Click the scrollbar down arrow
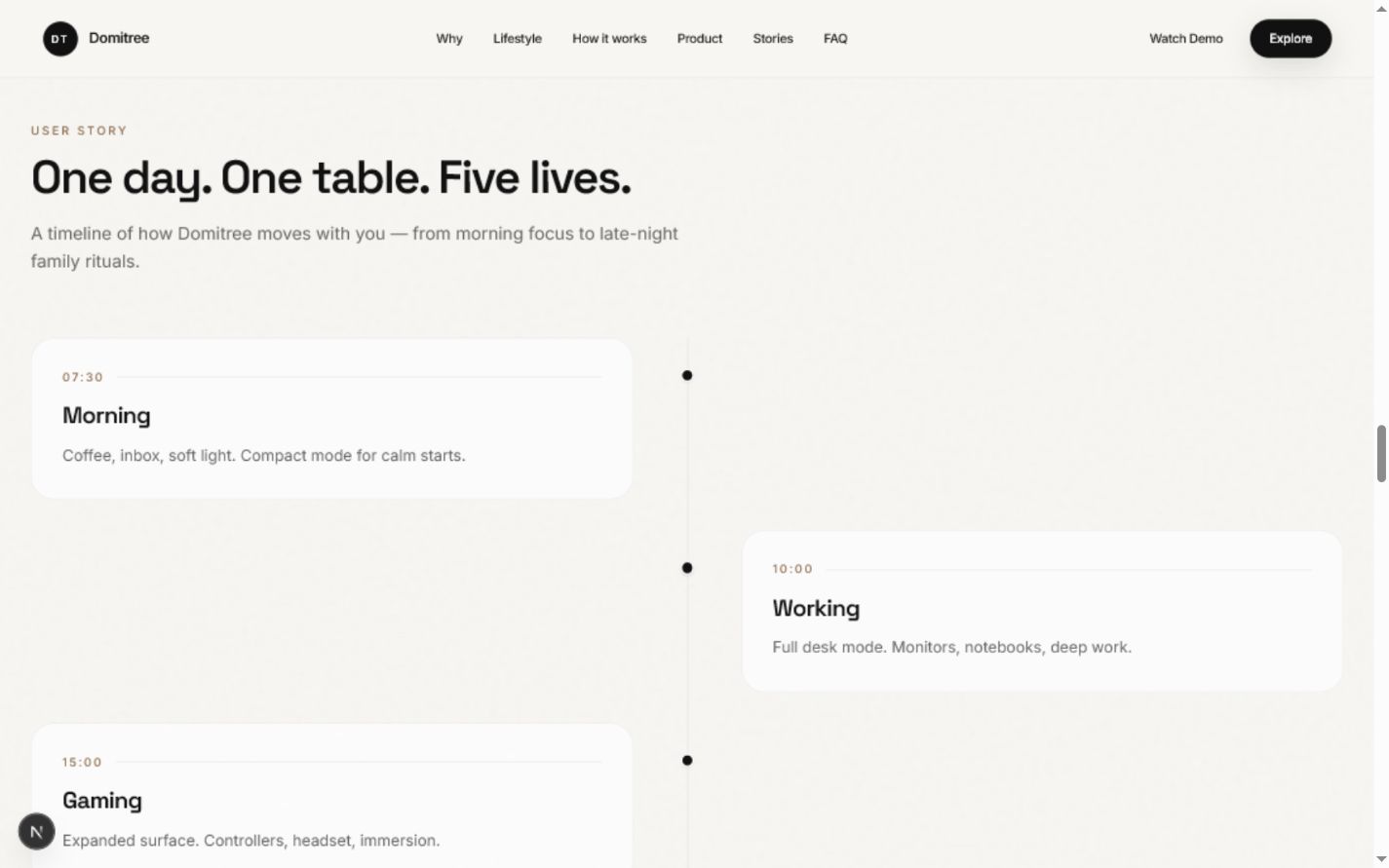This screenshot has height=868, width=1389. point(1381,859)
